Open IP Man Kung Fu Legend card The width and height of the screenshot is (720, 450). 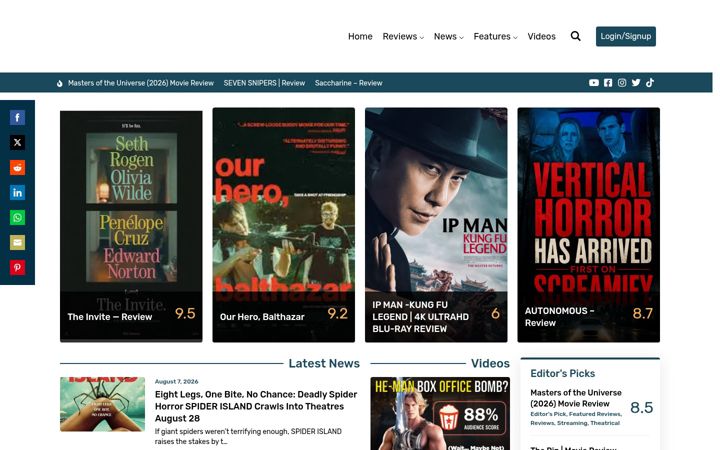click(x=436, y=225)
